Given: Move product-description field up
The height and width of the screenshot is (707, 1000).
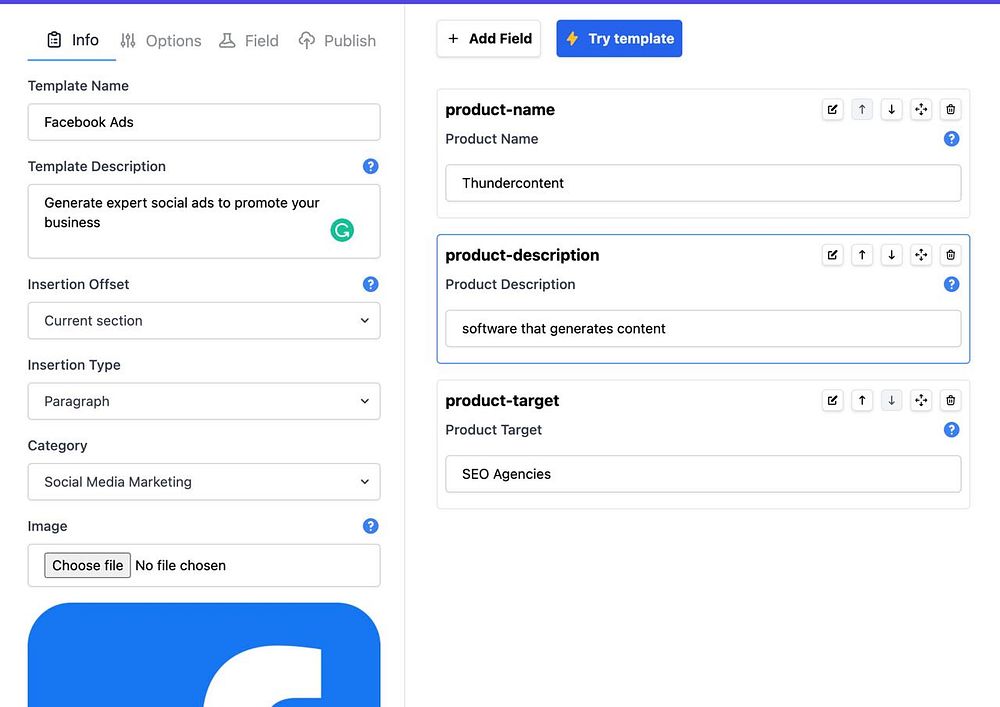Looking at the screenshot, I should [x=862, y=255].
